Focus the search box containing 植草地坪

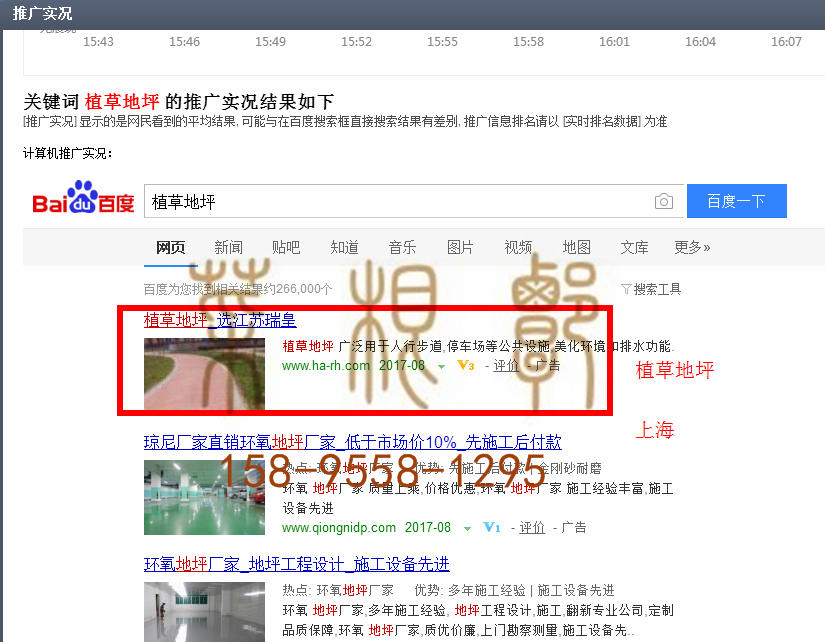pos(414,201)
